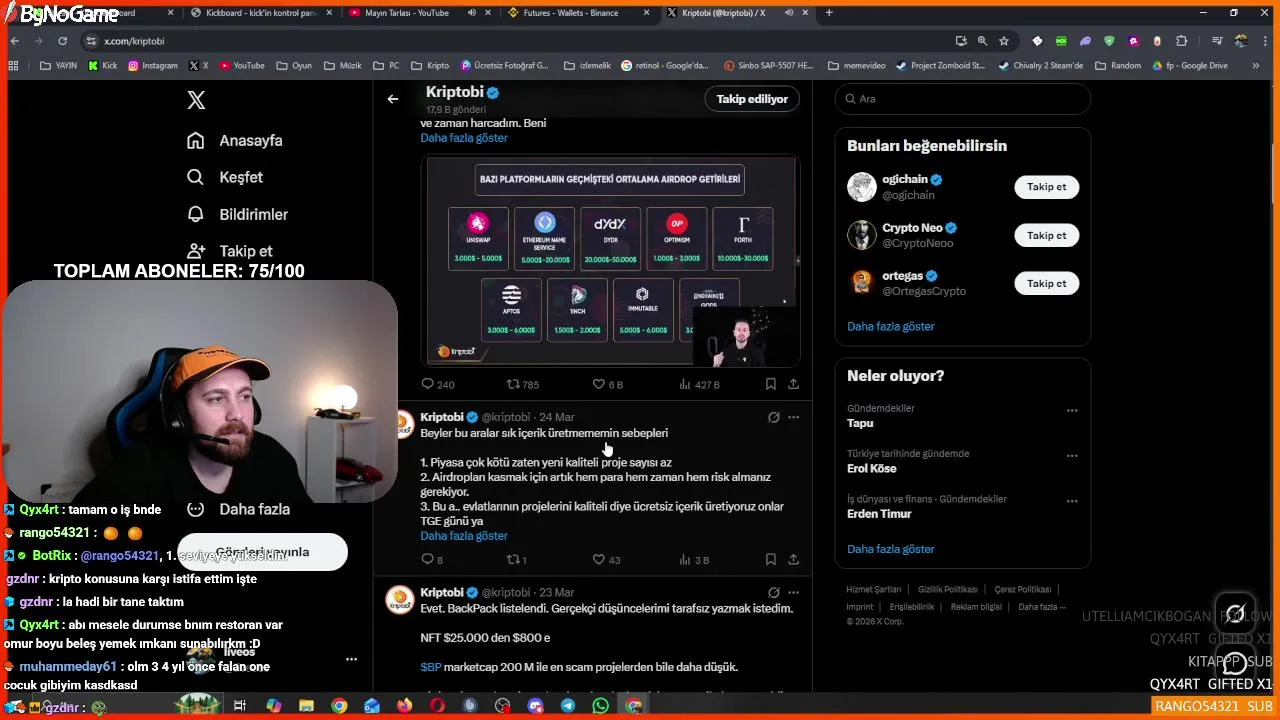1280x720 pixels.
Task: Bookmark the 24 Mar post
Action: click(771, 560)
